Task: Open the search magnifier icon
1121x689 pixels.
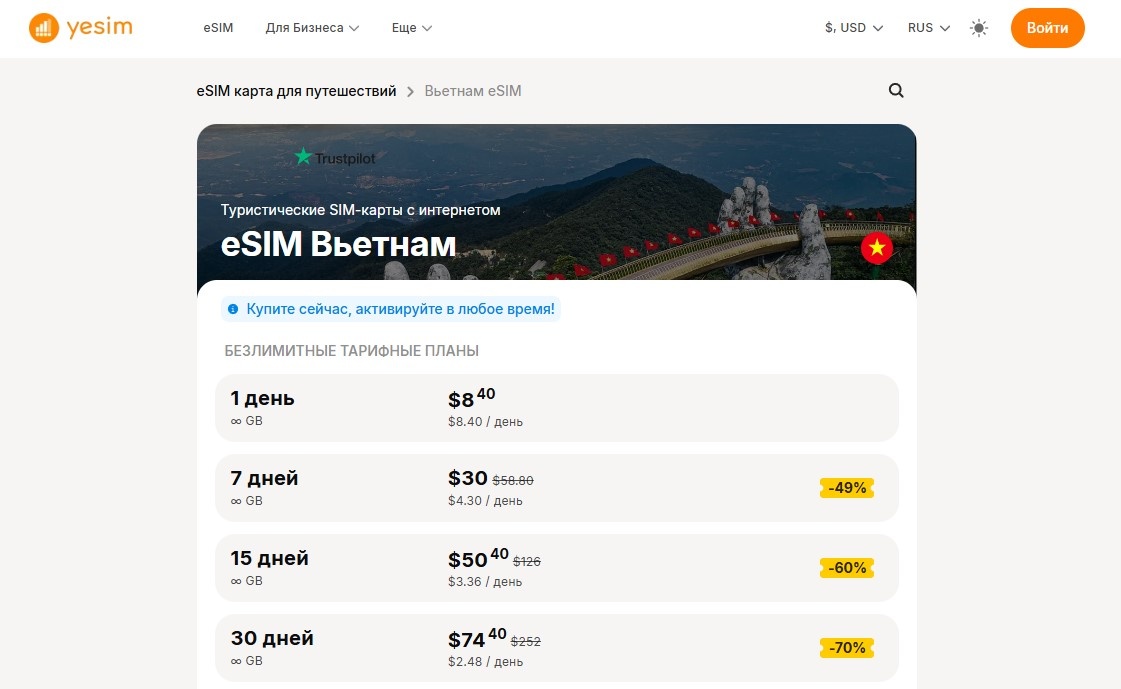Action: 895,90
